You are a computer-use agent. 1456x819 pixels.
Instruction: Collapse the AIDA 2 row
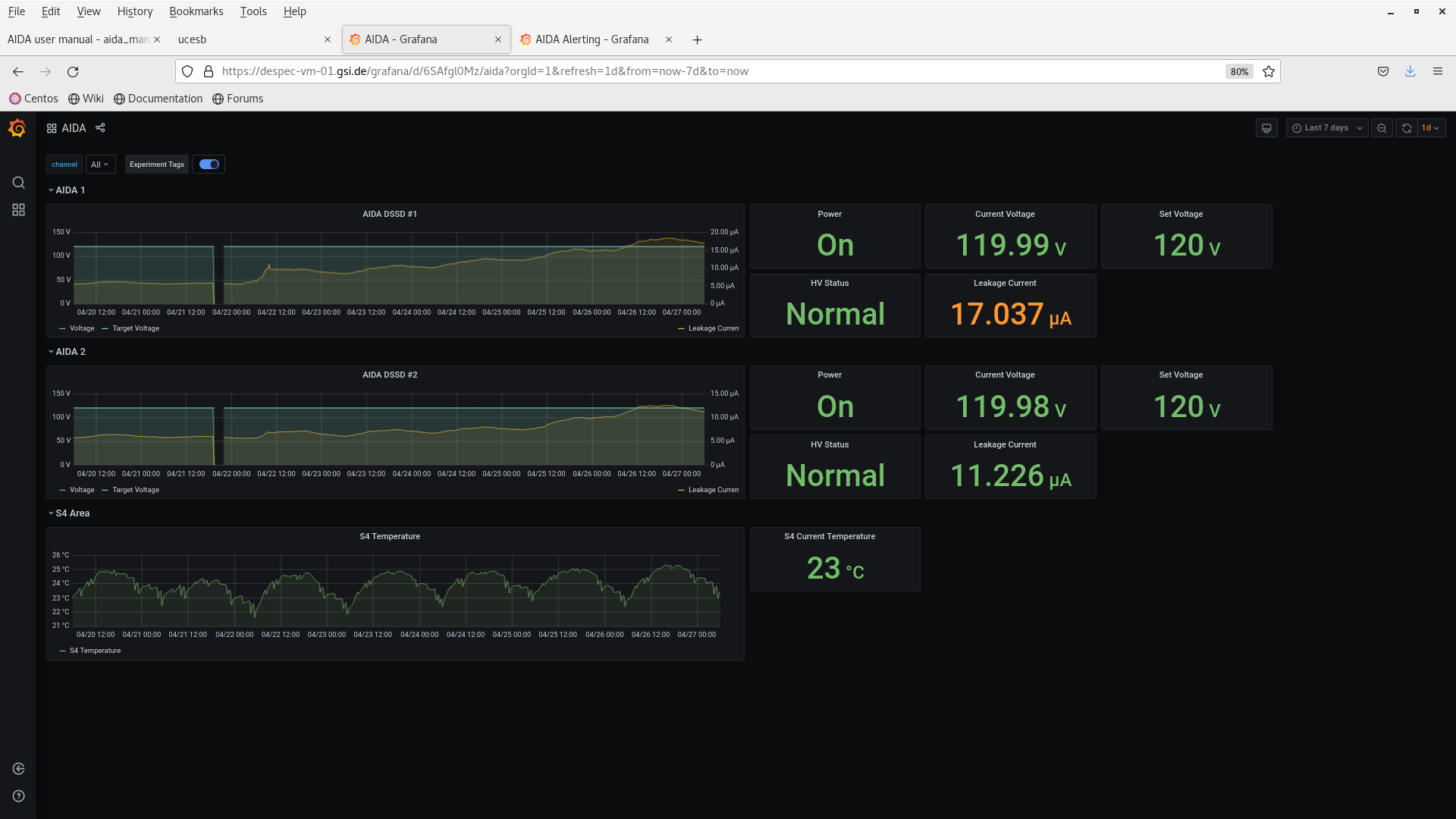[70, 352]
